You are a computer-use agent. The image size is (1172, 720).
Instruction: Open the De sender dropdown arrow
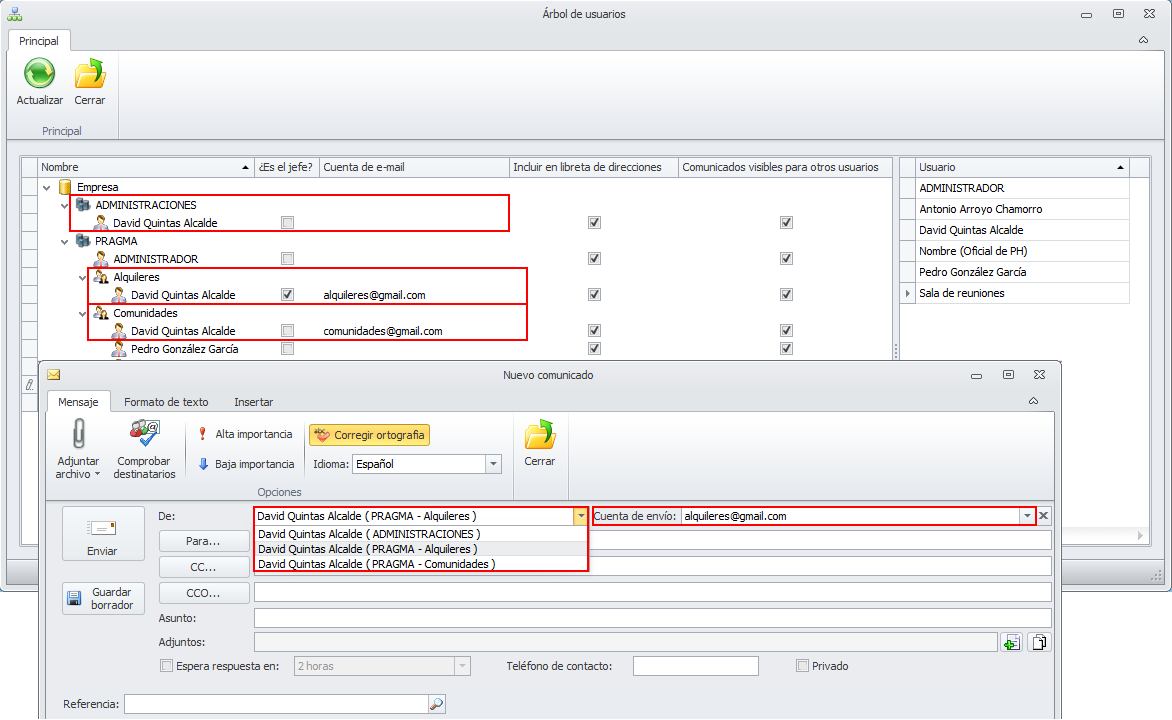581,516
